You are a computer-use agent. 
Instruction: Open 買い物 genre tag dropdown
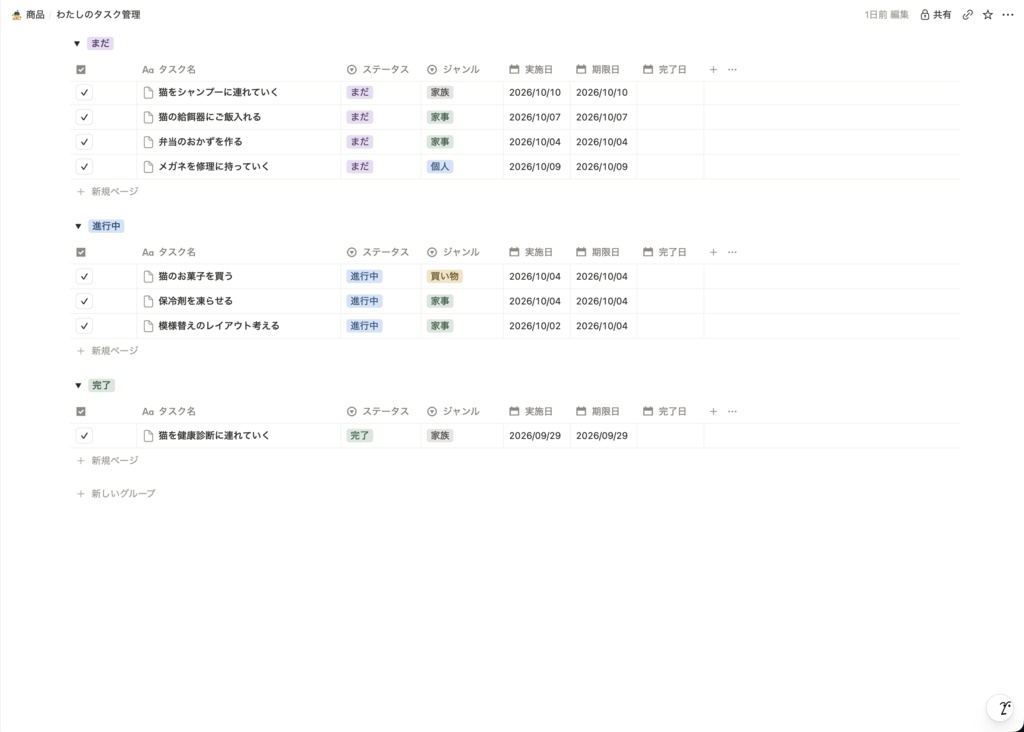pyautogui.click(x=445, y=277)
